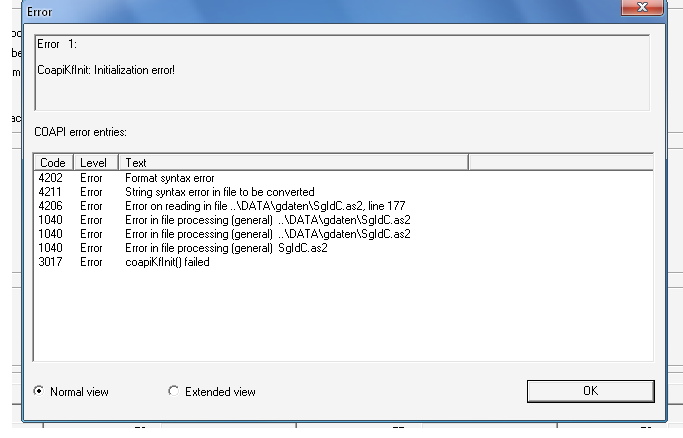Click the Text column header

pyautogui.click(x=292, y=162)
